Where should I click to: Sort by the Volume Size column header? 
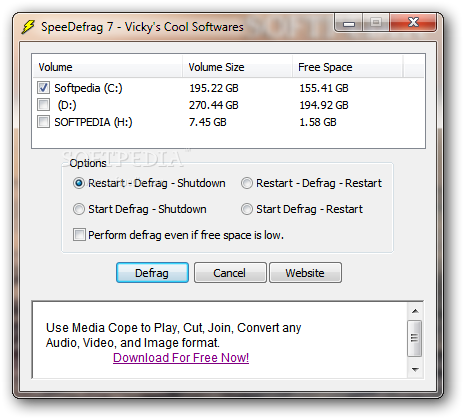click(x=237, y=67)
